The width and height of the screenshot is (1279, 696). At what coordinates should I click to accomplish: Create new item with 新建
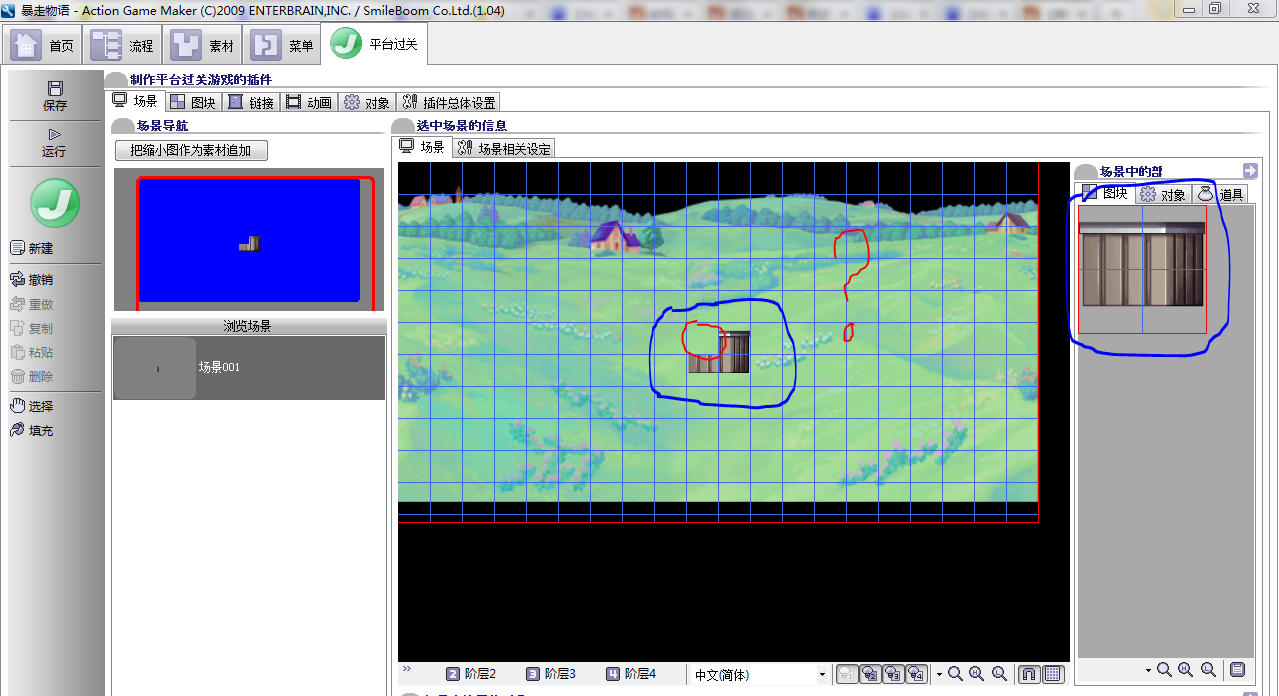point(32,248)
